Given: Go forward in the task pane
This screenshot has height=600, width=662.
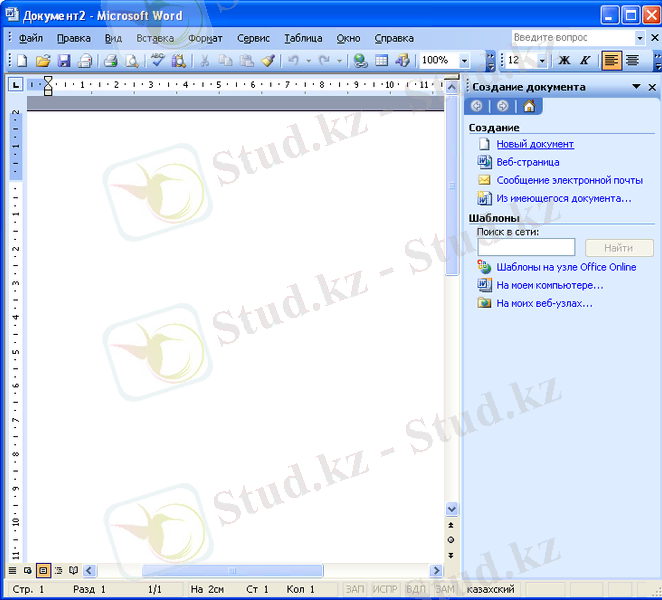Looking at the screenshot, I should click(x=502, y=106).
